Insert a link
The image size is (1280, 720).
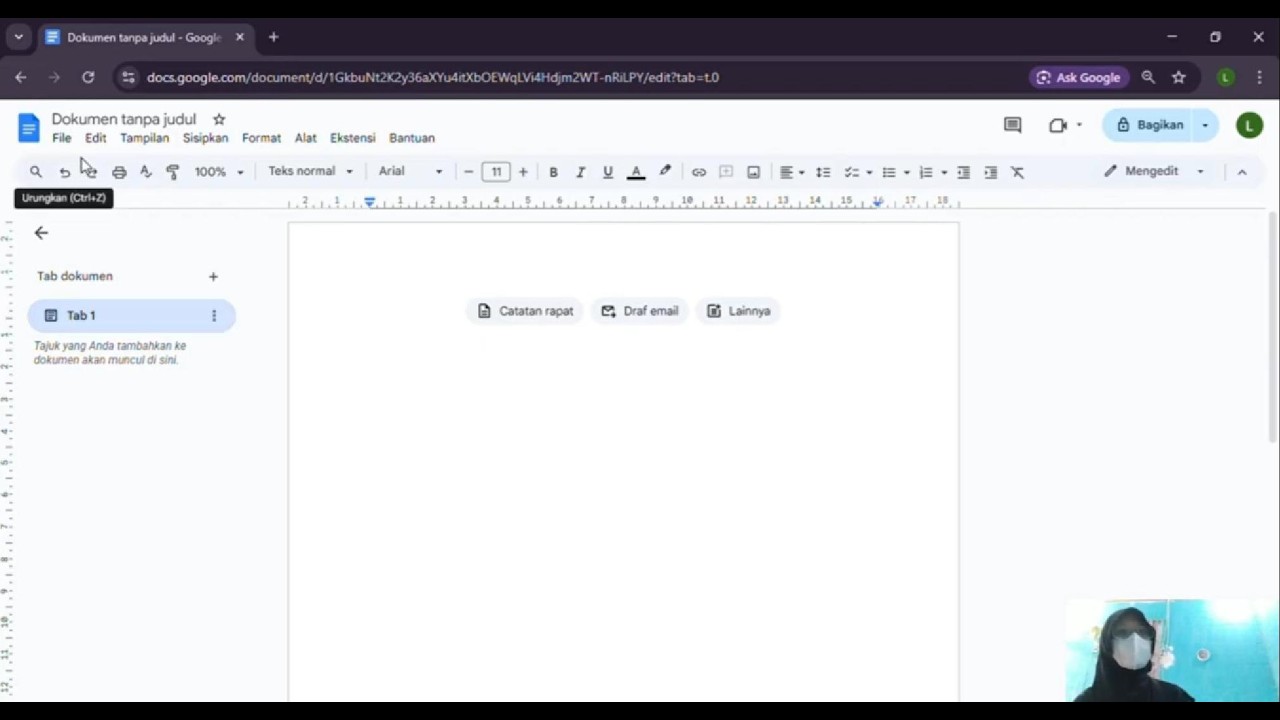699,172
